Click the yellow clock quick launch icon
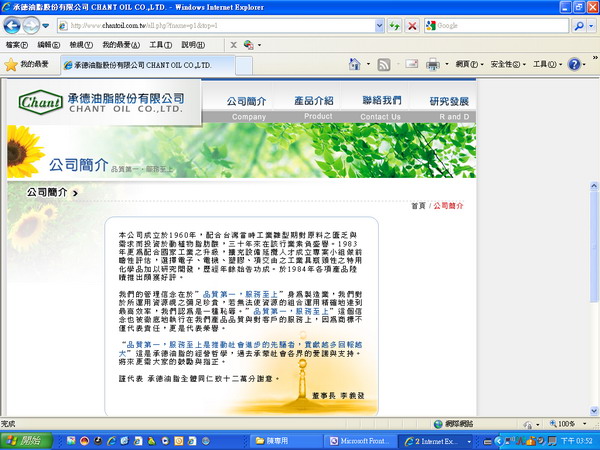Viewport: 600px width, 450px height. coord(179,441)
